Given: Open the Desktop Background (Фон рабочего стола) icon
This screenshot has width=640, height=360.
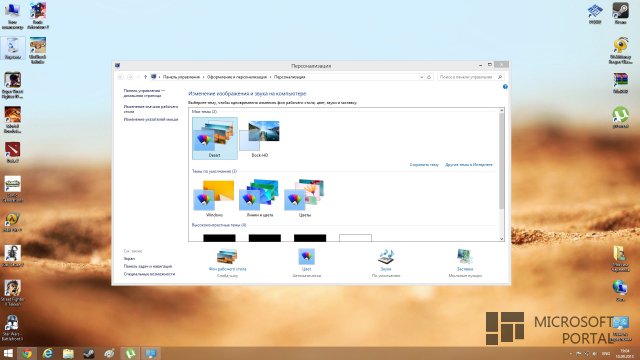Looking at the screenshot, I should [x=227, y=256].
